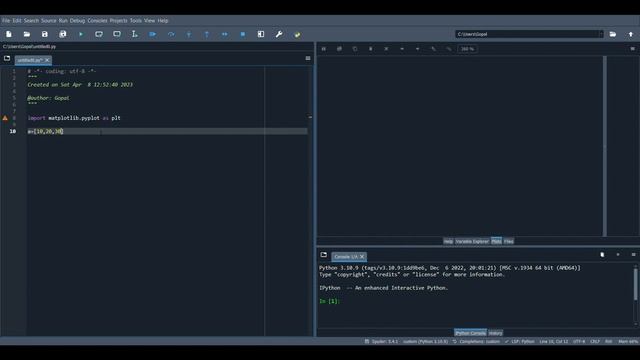640x360 pixels.
Task: Continue execution until next breakpoint
Action: 225,34
